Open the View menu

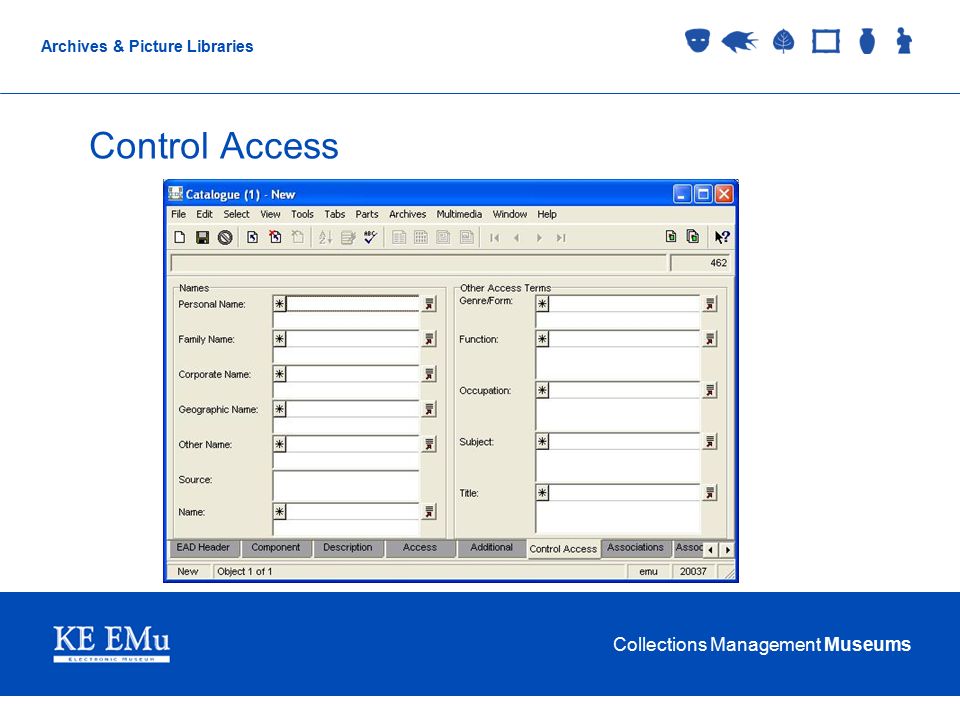(270, 214)
